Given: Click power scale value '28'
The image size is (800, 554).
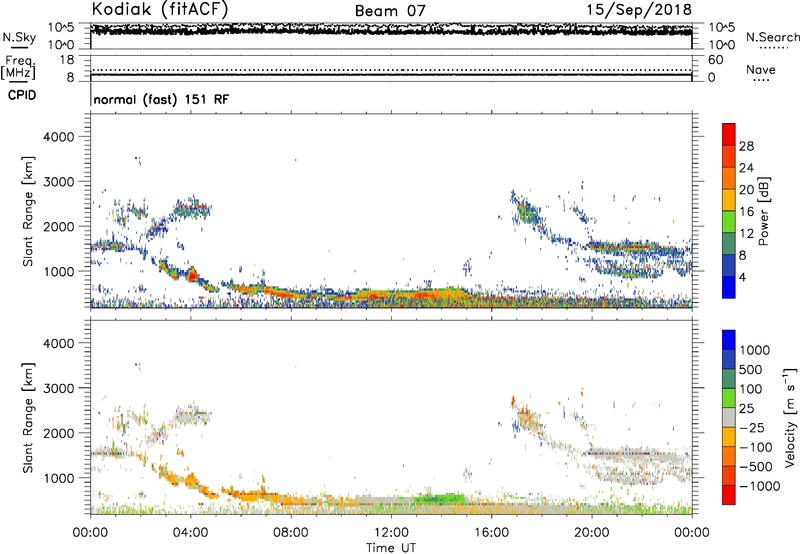Looking at the screenshot, I should point(746,146).
